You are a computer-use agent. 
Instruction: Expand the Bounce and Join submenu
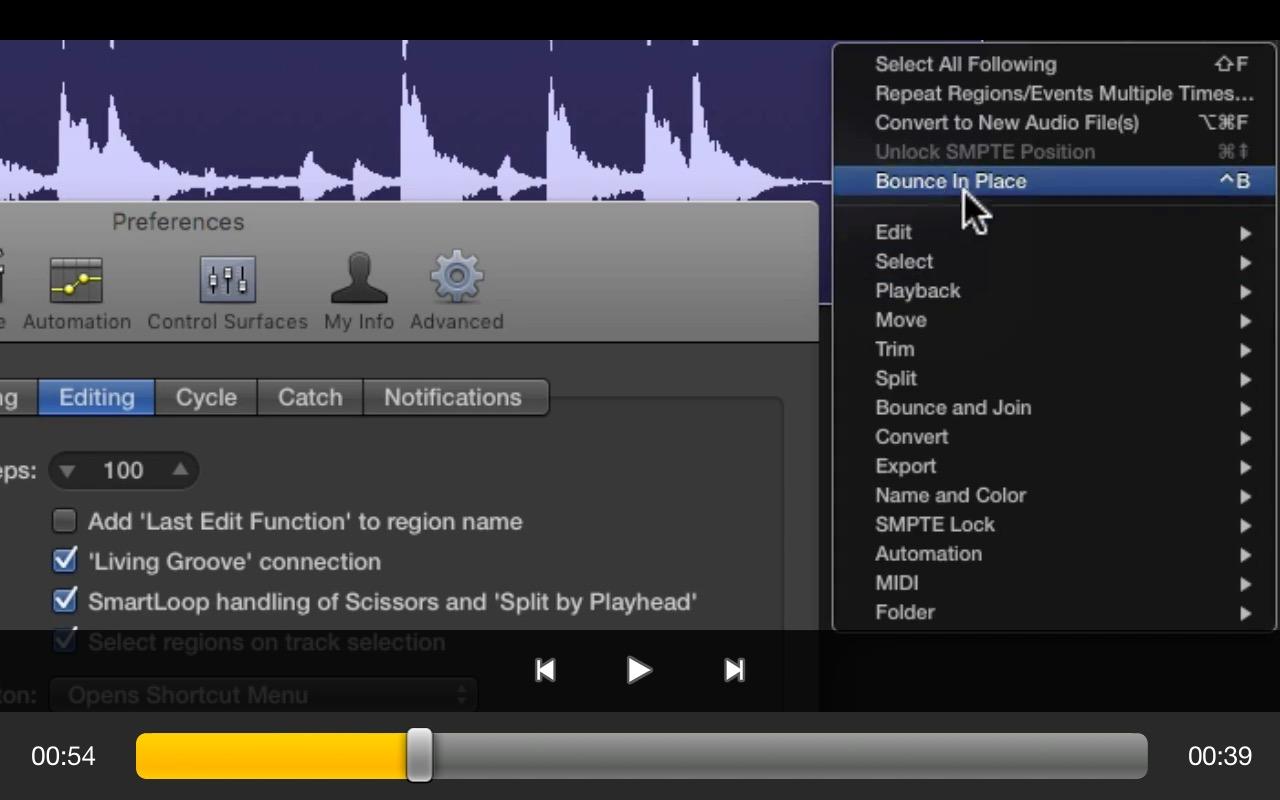(x=1055, y=407)
